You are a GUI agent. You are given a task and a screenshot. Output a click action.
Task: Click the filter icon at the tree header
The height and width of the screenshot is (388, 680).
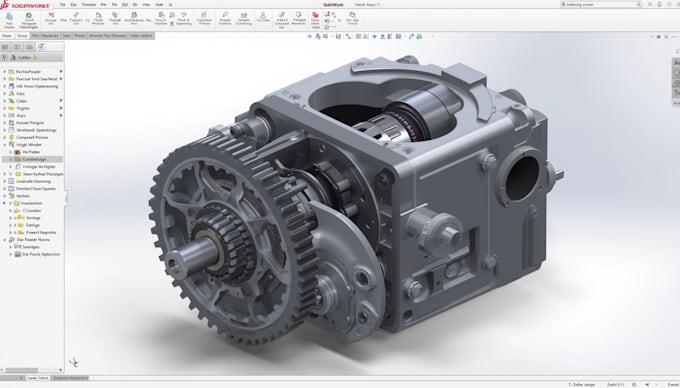coord(4,57)
